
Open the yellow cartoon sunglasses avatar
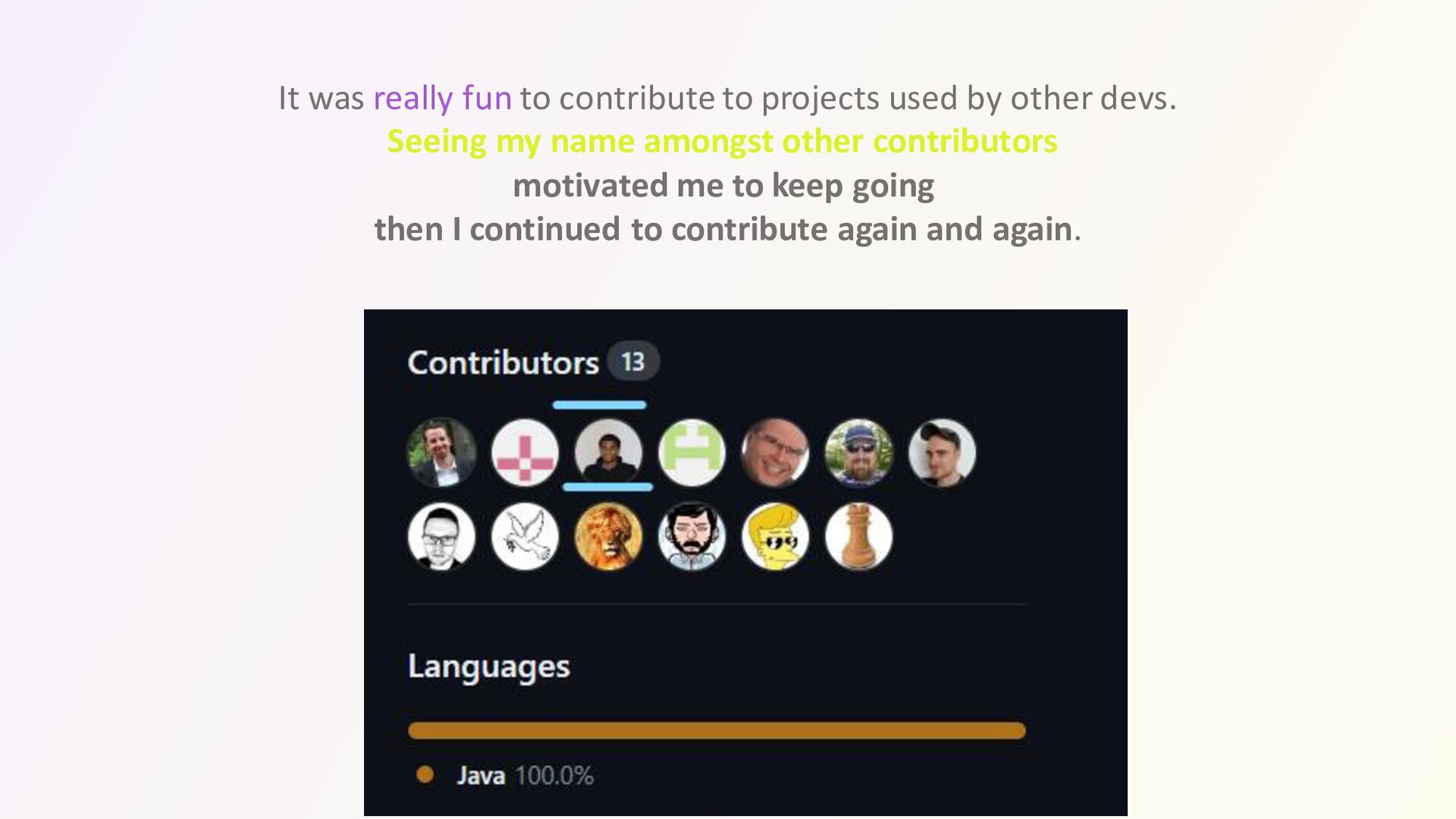coord(775,536)
